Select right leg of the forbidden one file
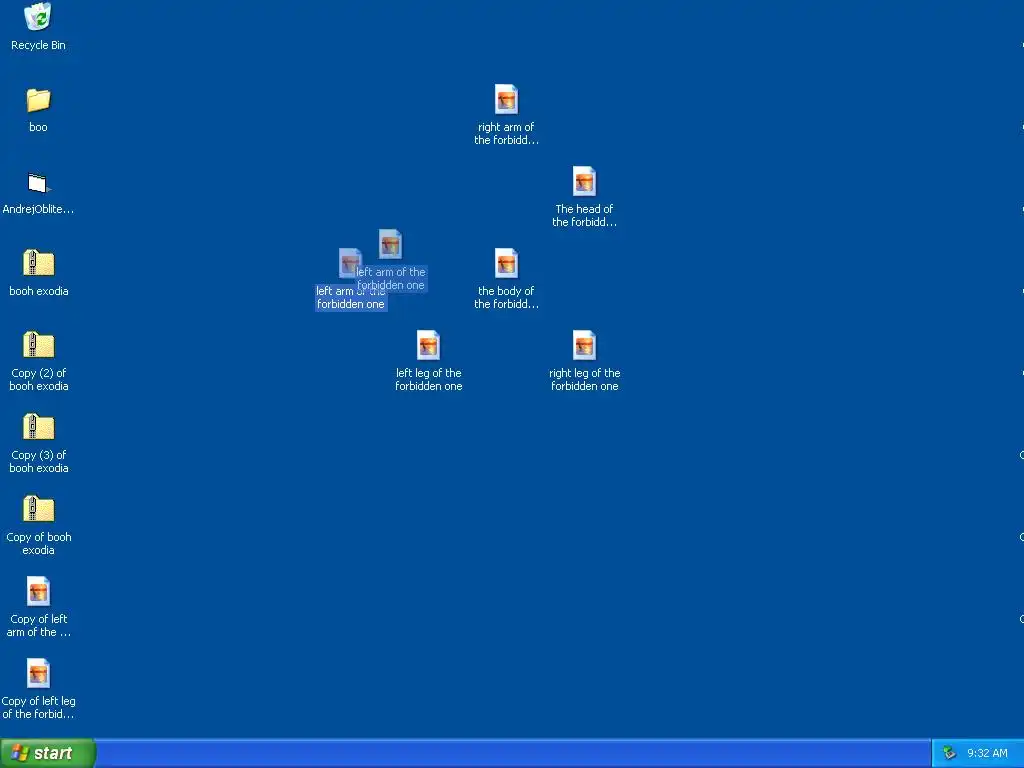 (x=584, y=345)
